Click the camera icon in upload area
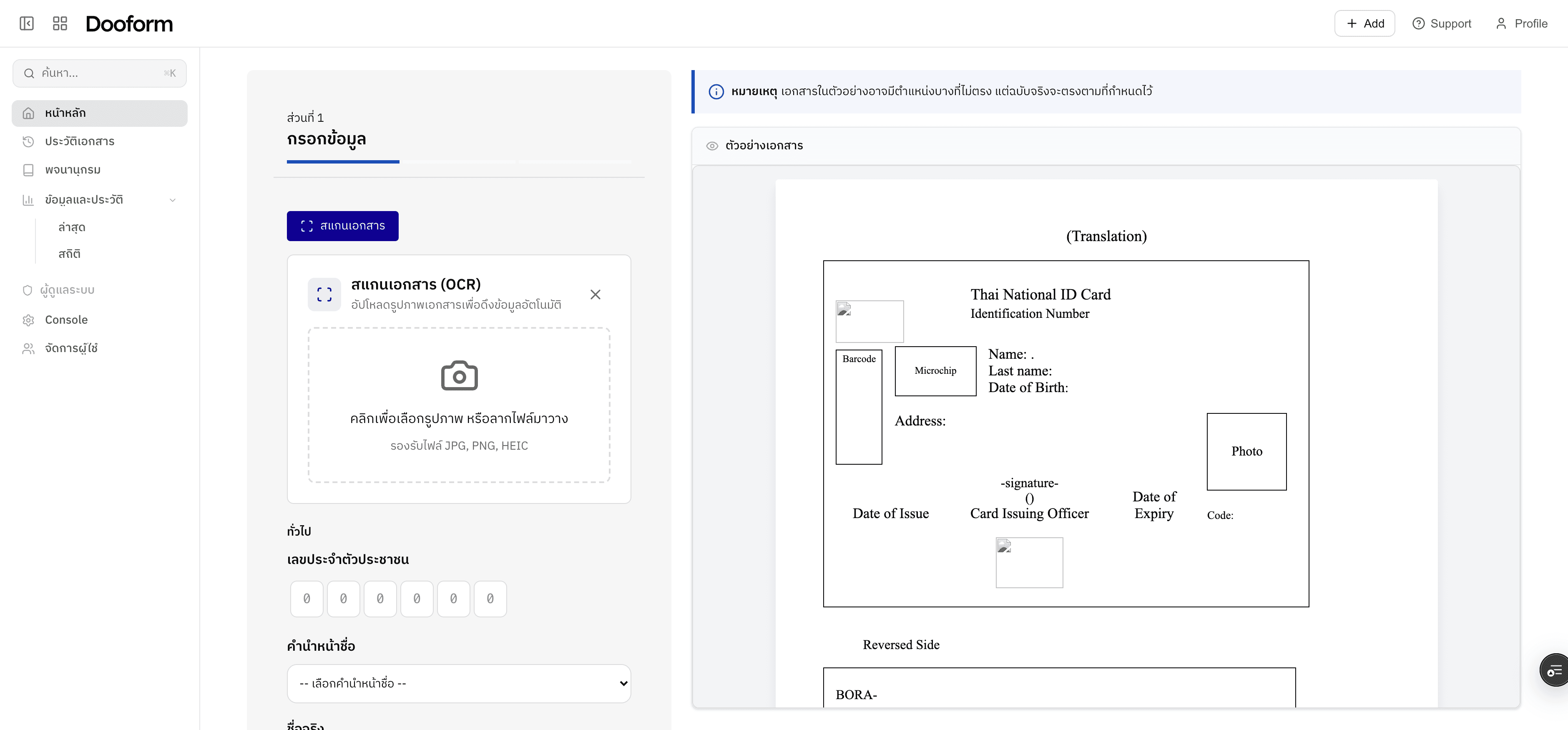 (459, 376)
